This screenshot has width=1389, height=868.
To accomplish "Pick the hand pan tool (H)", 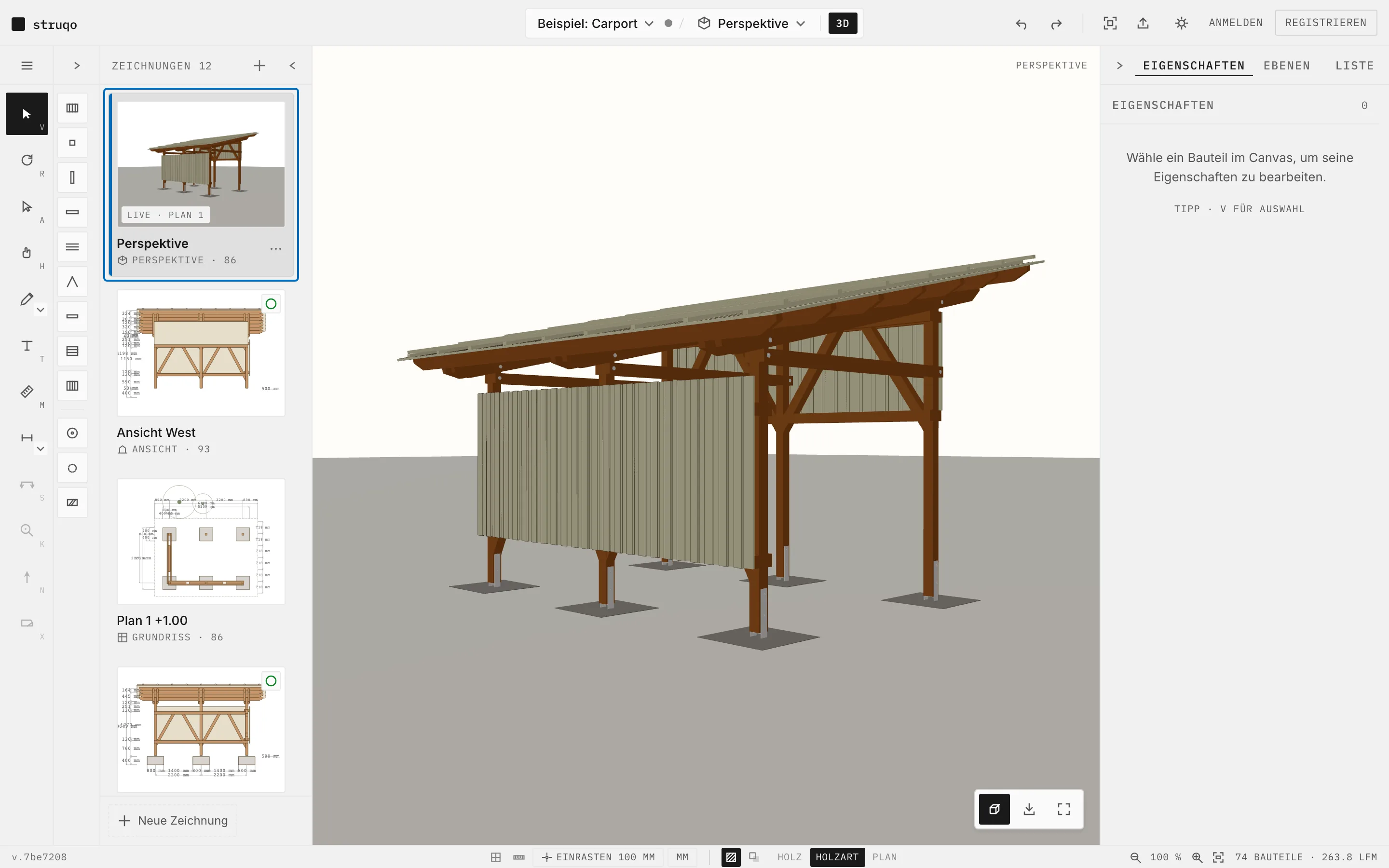I will point(27,253).
